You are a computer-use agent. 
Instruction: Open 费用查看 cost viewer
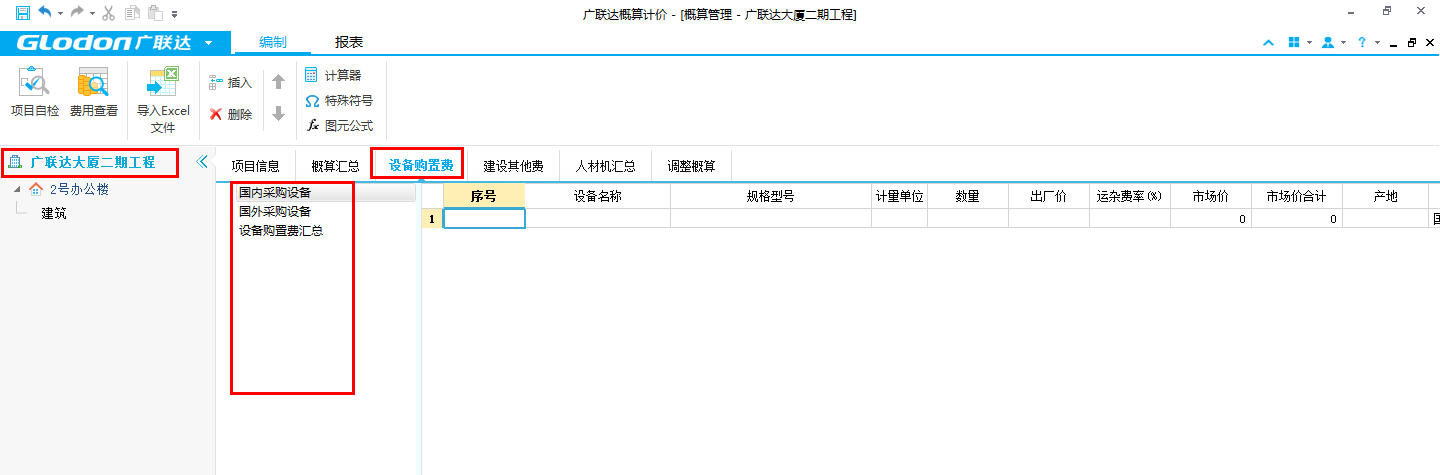[93, 93]
